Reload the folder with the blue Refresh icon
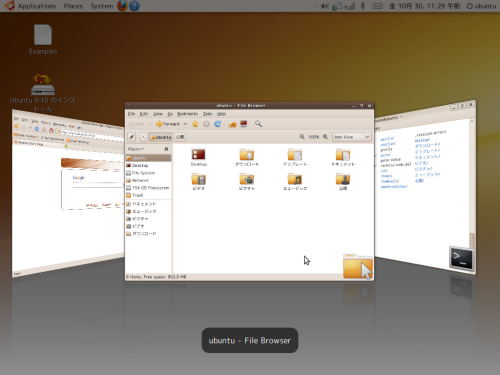 (218, 124)
